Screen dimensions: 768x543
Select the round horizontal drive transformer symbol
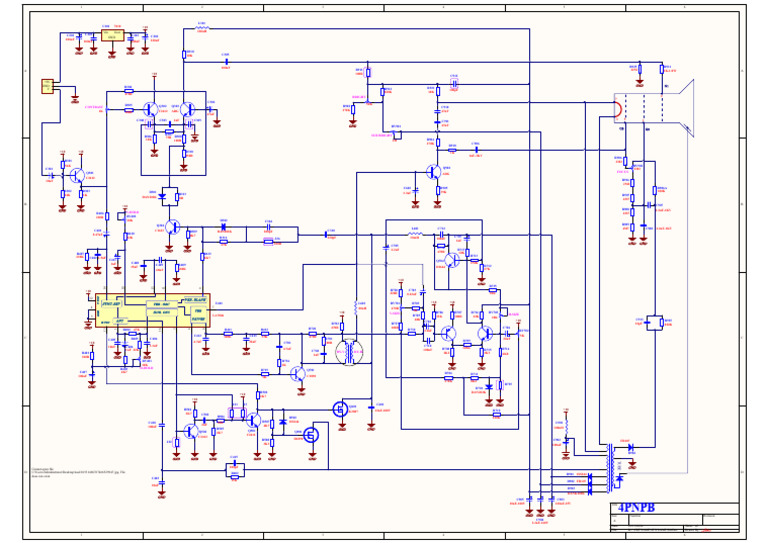tap(349, 352)
